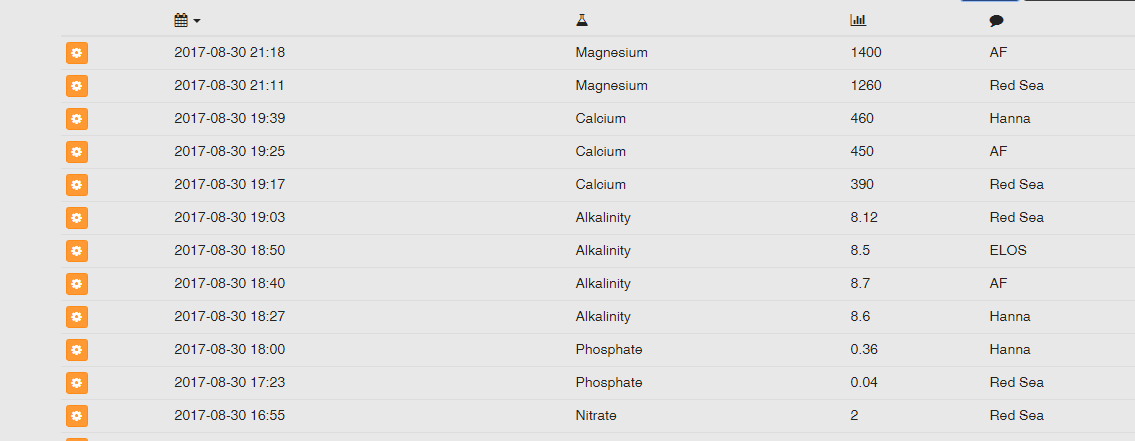Click gear button on Phosphate 0.36 row
The width and height of the screenshot is (1135, 441).
(77, 350)
